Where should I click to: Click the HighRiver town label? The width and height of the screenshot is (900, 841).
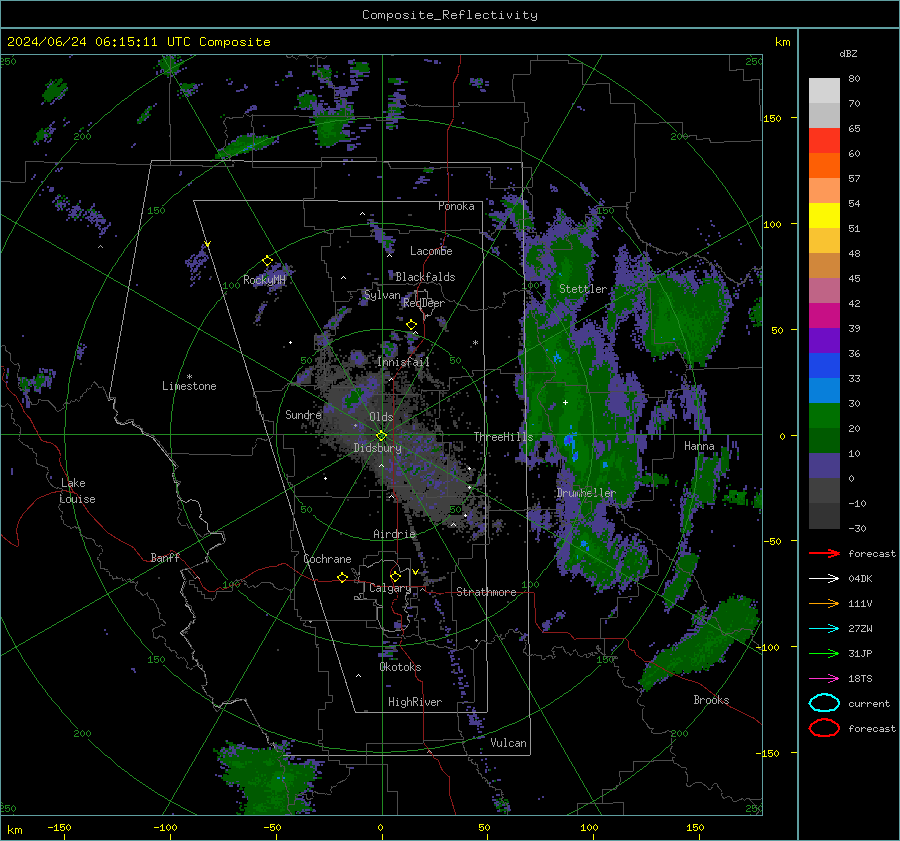pos(415,702)
